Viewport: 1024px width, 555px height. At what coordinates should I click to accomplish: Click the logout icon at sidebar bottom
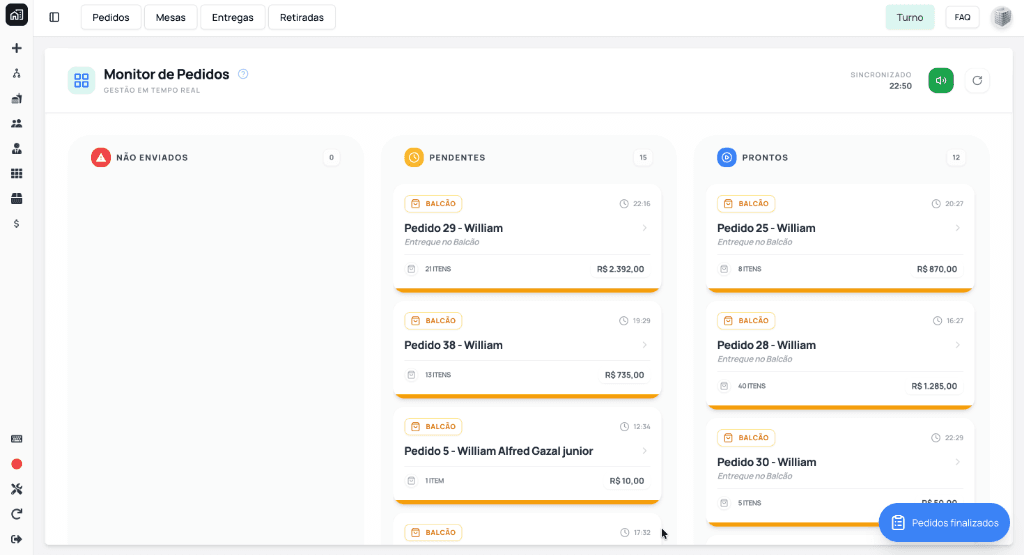click(17, 539)
